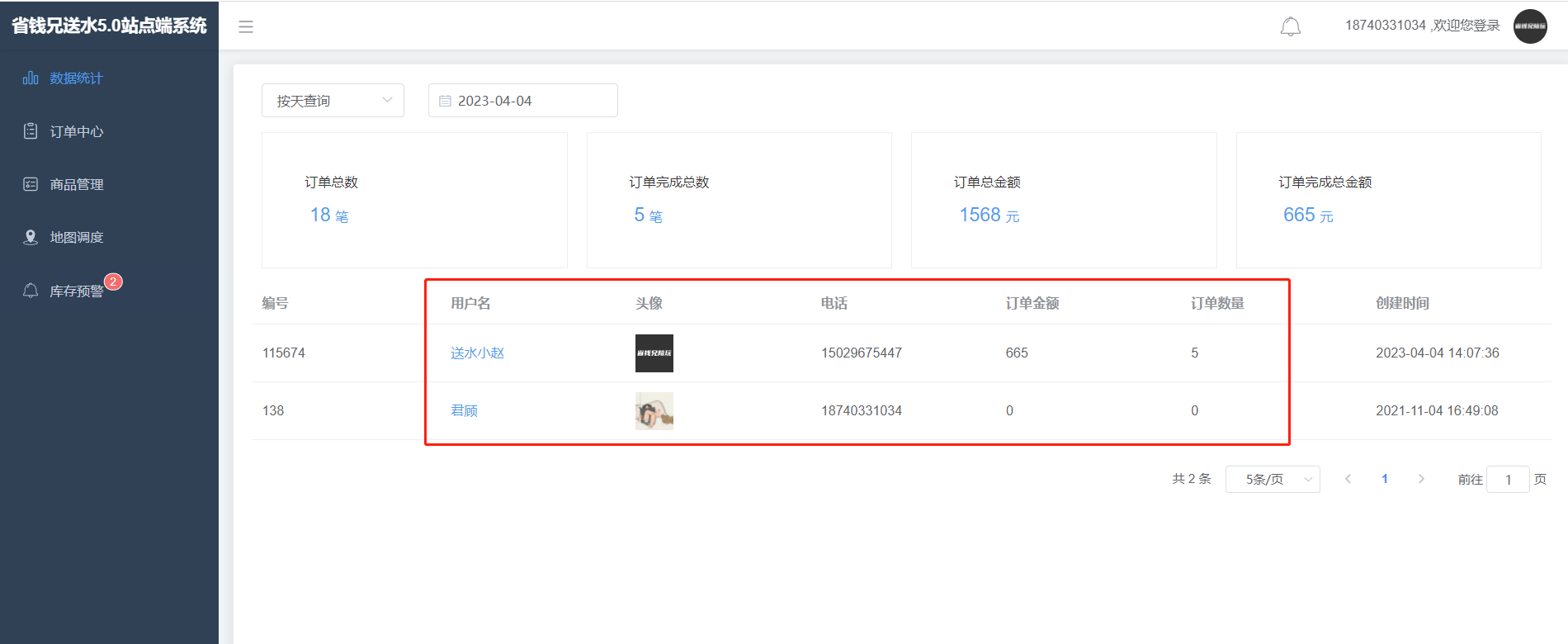Click the 前往 page number input box
This screenshot has width=1568, height=644.
coord(1508,480)
